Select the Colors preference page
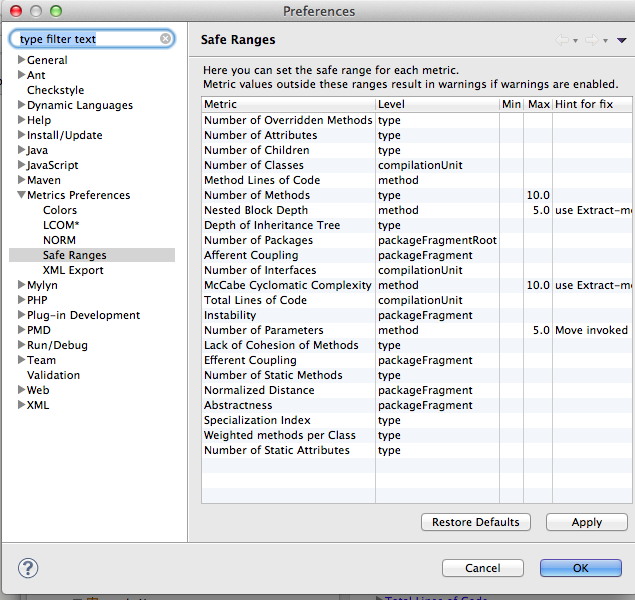This screenshot has height=600, width=635. [x=60, y=210]
